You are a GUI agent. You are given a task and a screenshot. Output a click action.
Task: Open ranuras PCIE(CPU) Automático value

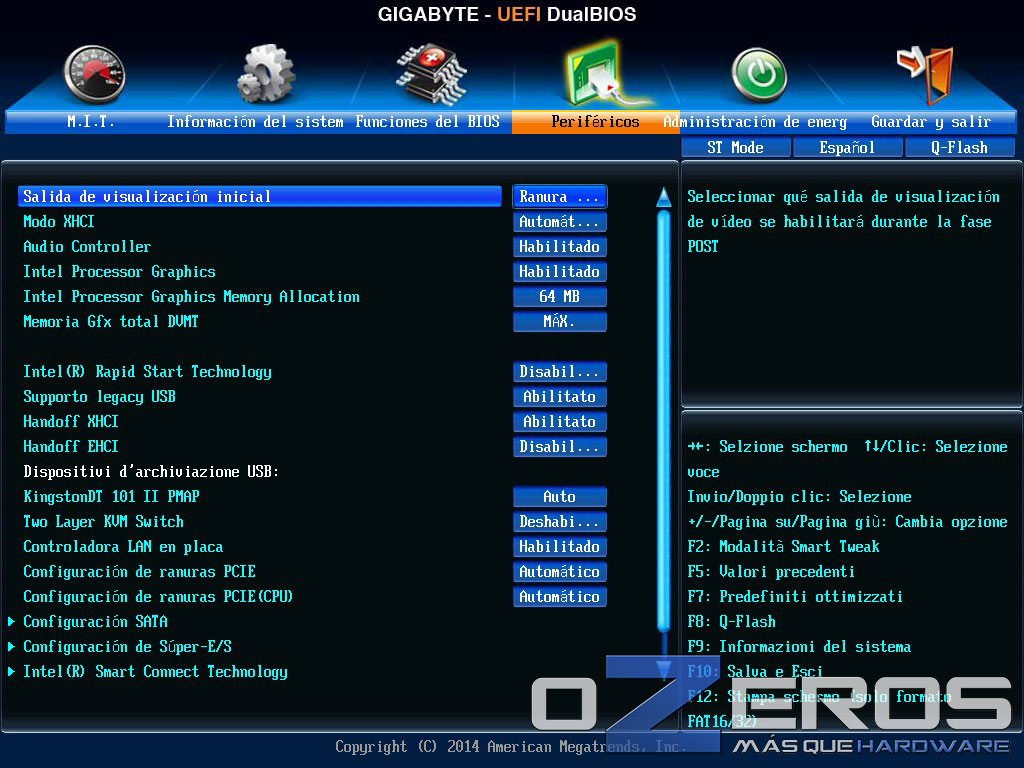[560, 596]
